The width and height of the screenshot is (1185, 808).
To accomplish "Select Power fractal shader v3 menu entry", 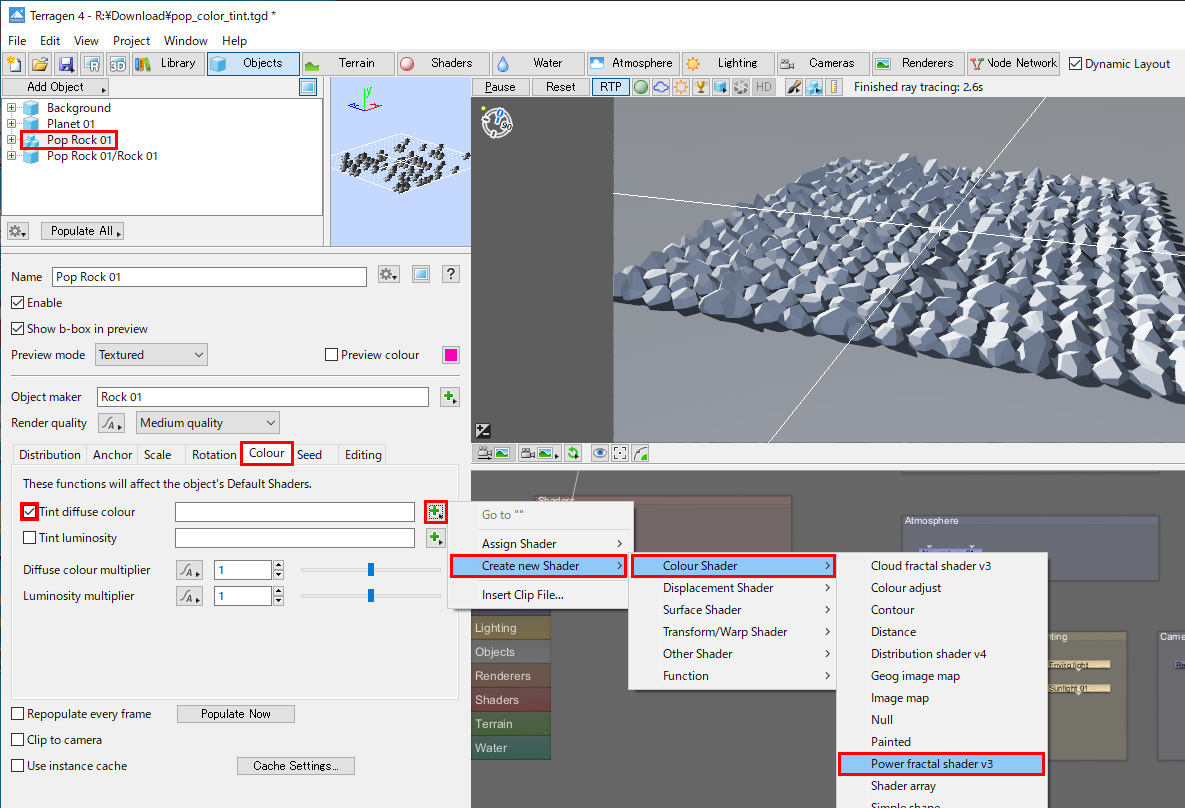I will (931, 764).
